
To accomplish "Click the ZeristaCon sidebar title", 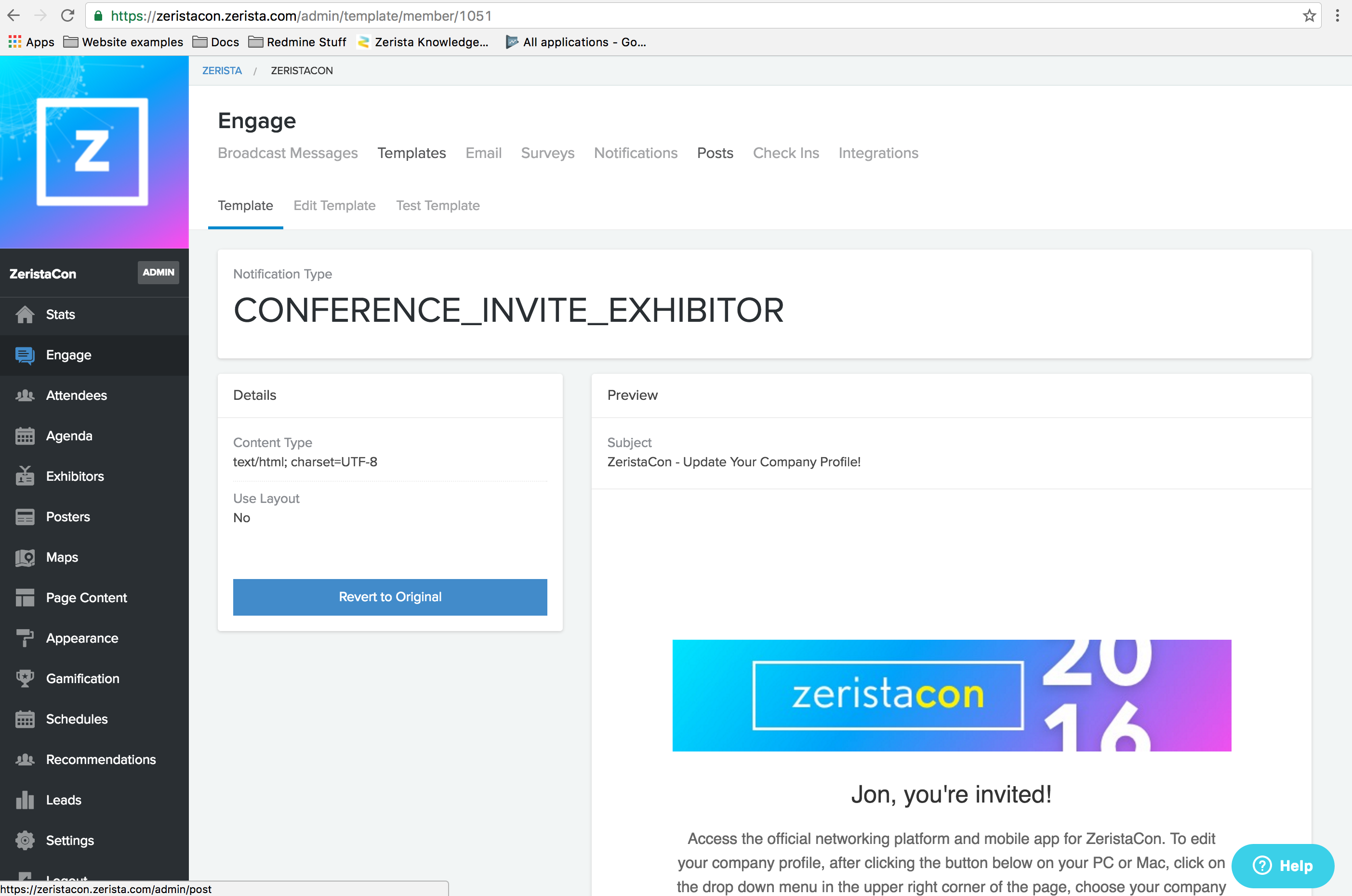I will (x=43, y=274).
